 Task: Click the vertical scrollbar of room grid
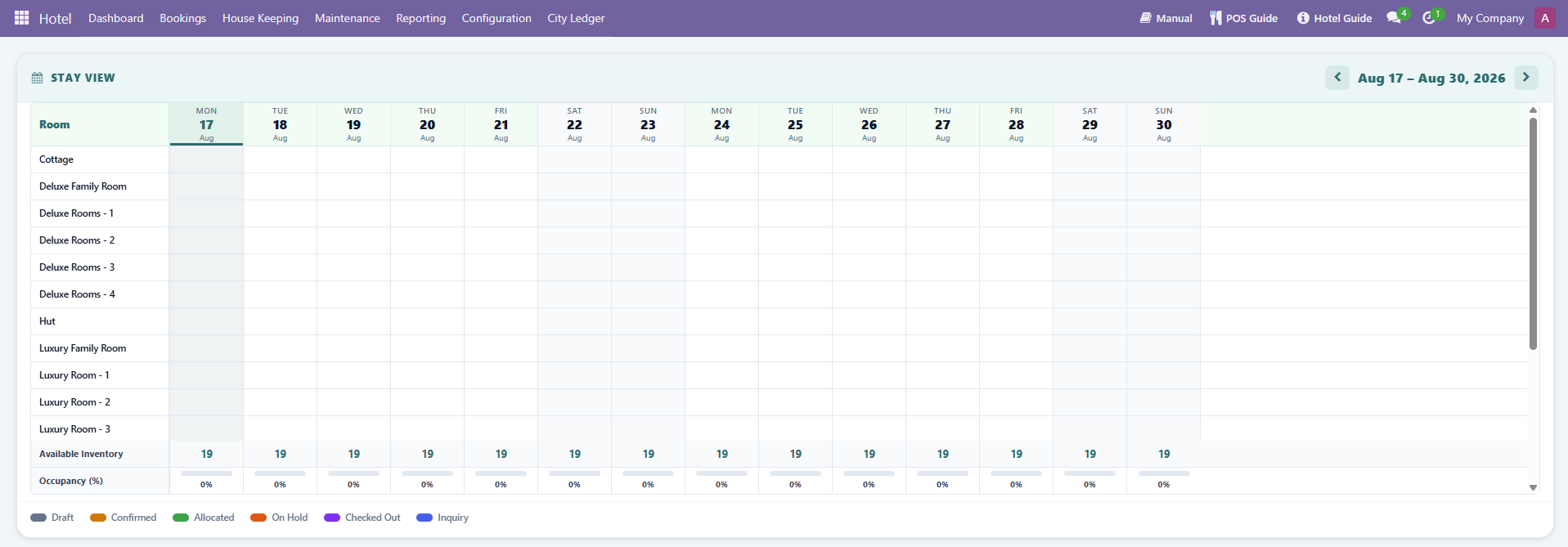tap(1533, 233)
